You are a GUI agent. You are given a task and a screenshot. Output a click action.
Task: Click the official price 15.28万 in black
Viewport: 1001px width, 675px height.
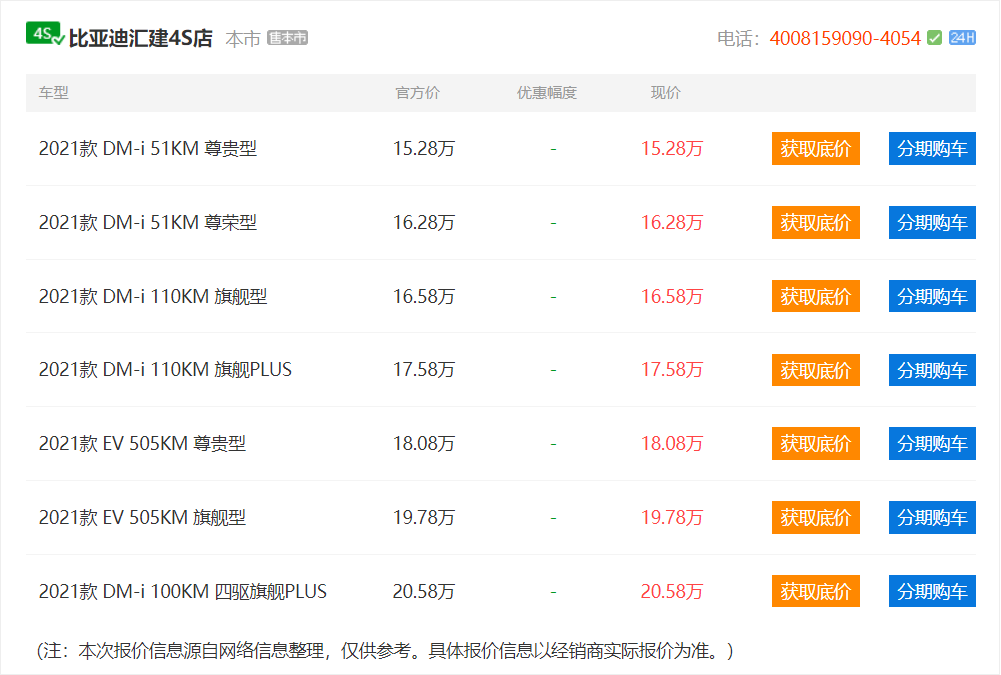424,149
